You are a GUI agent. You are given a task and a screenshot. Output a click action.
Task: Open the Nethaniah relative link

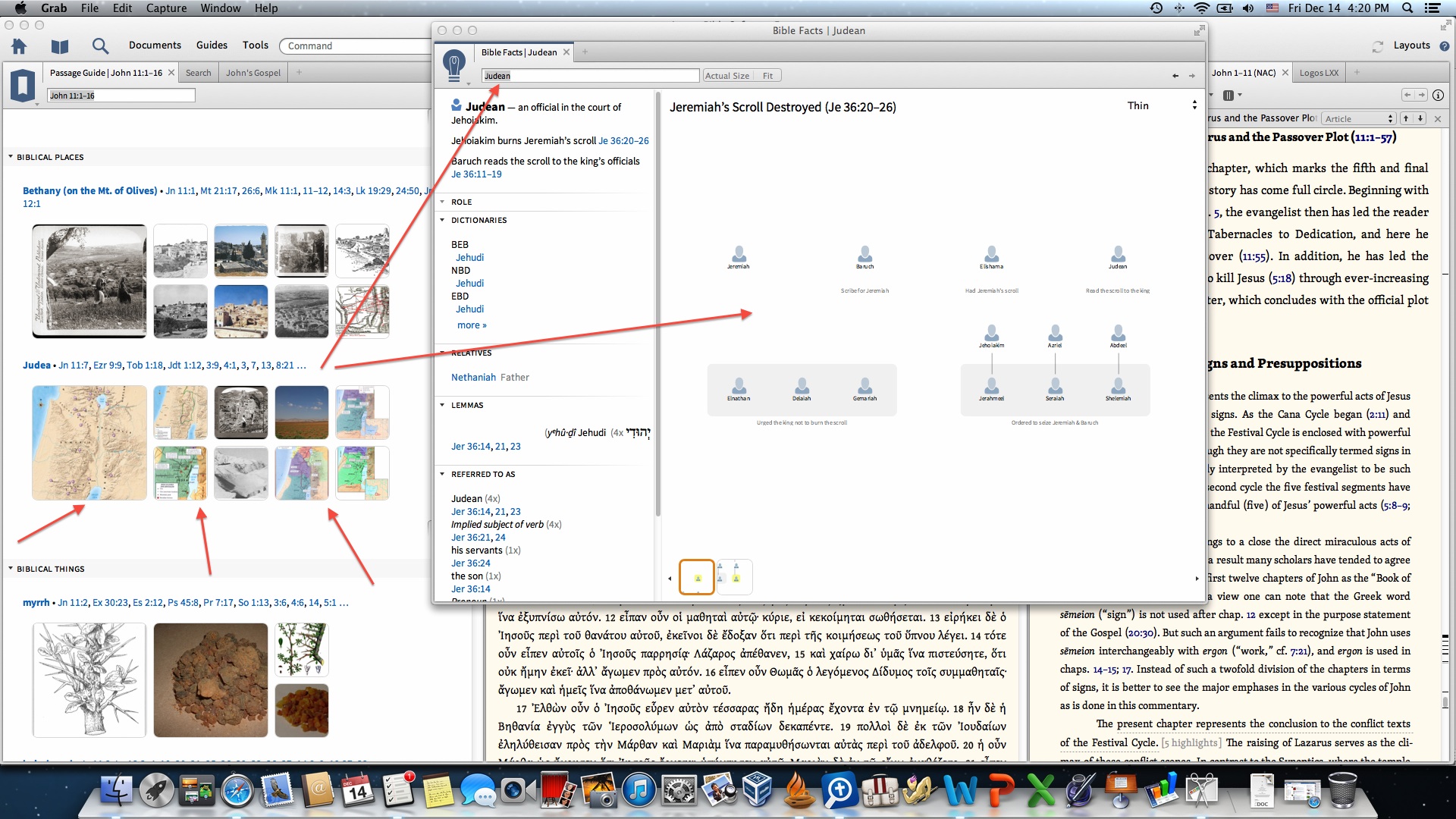[x=473, y=377]
